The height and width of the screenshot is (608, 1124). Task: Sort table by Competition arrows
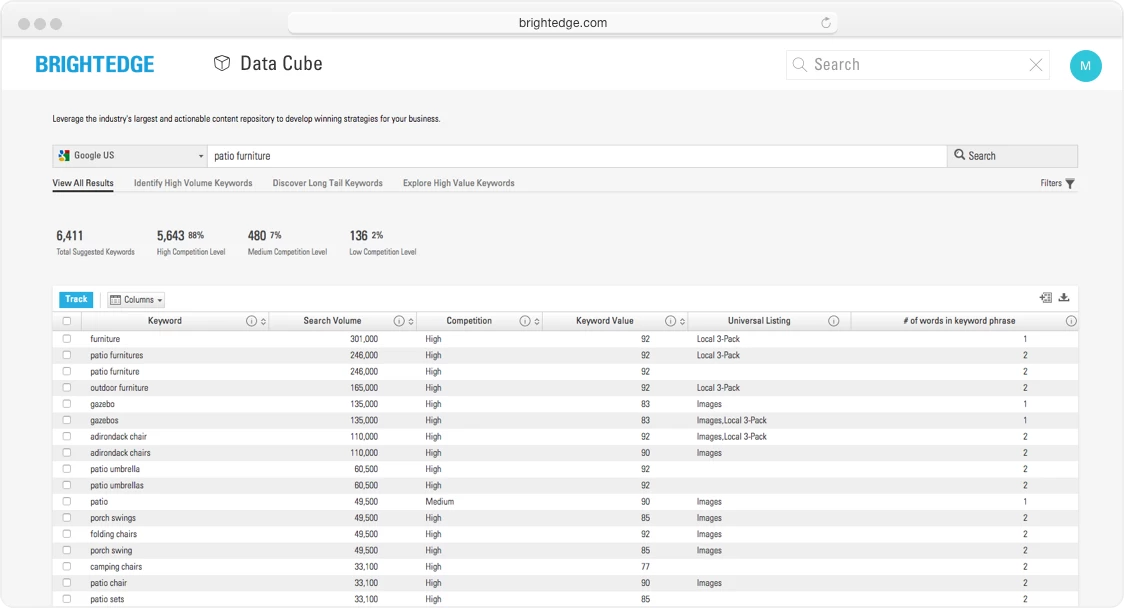pos(537,321)
